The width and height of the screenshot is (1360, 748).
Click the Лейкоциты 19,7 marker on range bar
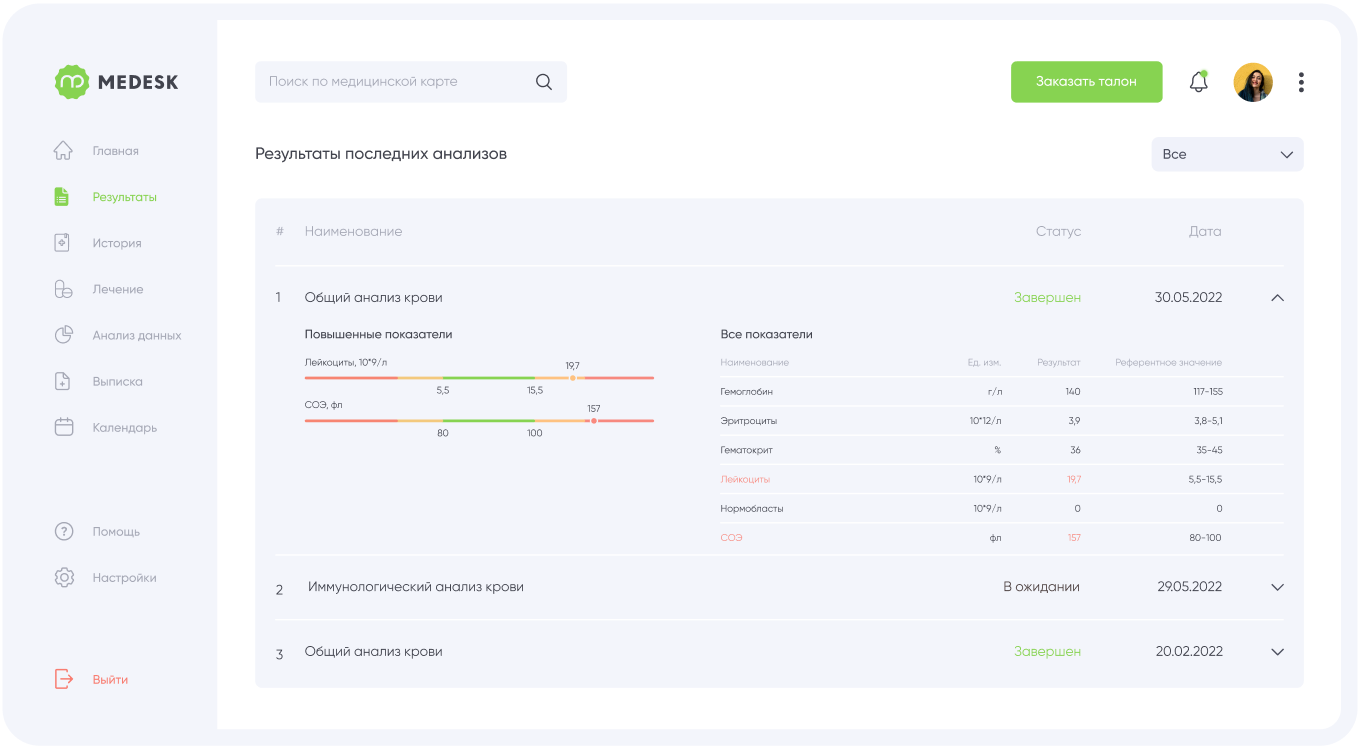tap(572, 378)
